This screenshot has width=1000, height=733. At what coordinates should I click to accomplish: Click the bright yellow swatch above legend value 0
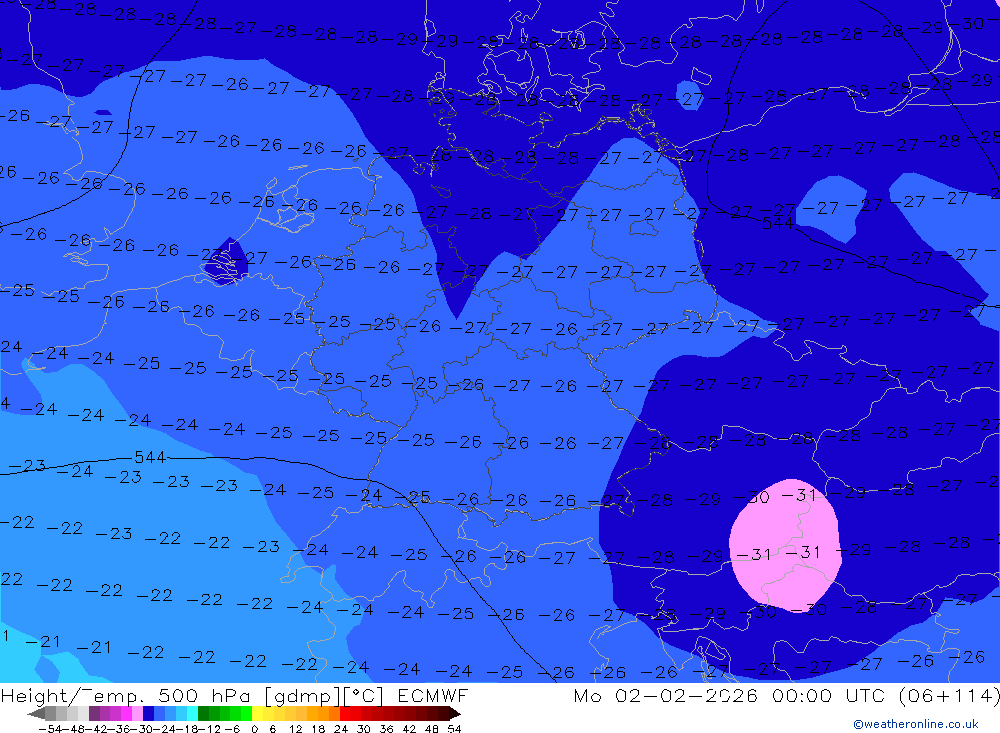[257, 713]
